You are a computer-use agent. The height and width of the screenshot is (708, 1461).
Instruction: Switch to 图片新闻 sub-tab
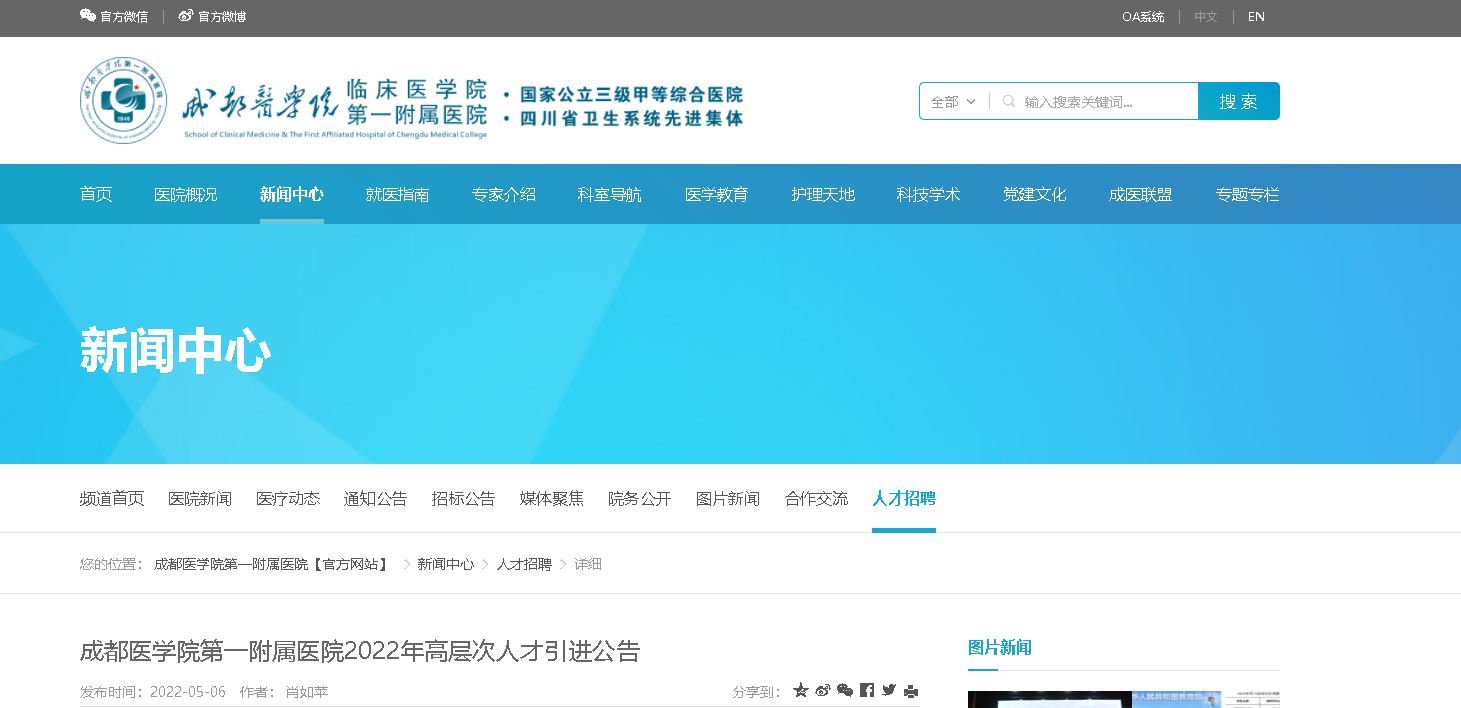point(728,498)
